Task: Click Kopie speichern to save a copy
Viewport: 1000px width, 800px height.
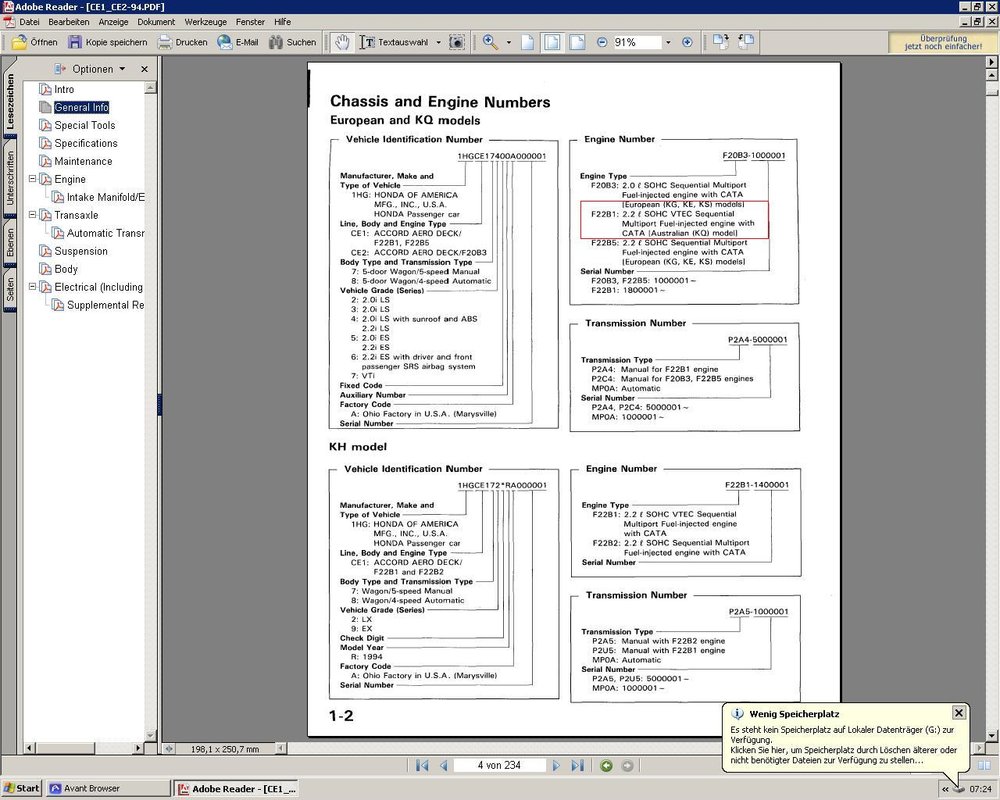Action: coord(108,42)
